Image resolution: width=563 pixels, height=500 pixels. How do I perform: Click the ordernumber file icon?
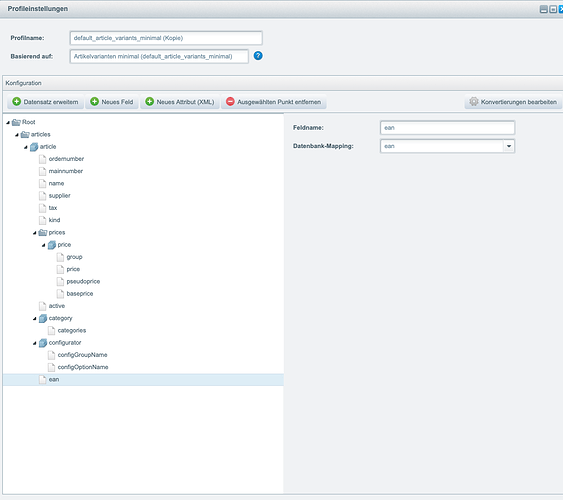(x=43, y=159)
